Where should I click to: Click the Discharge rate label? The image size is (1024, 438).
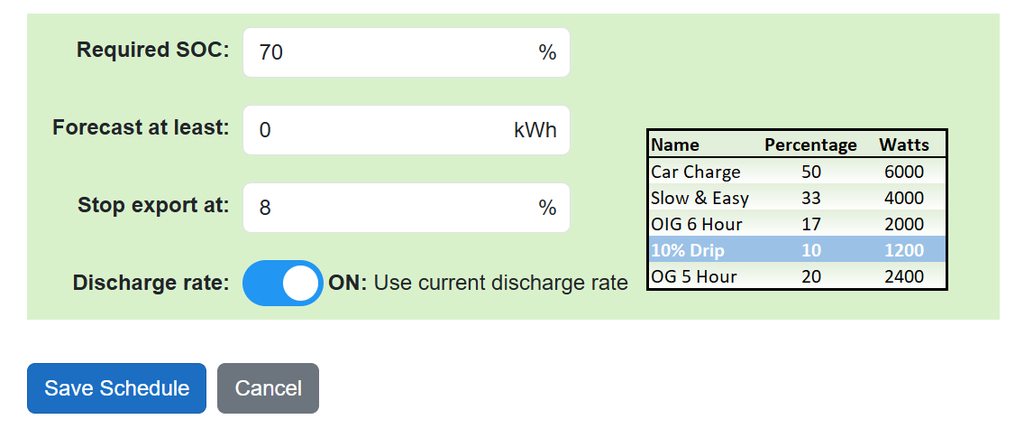[x=151, y=283]
